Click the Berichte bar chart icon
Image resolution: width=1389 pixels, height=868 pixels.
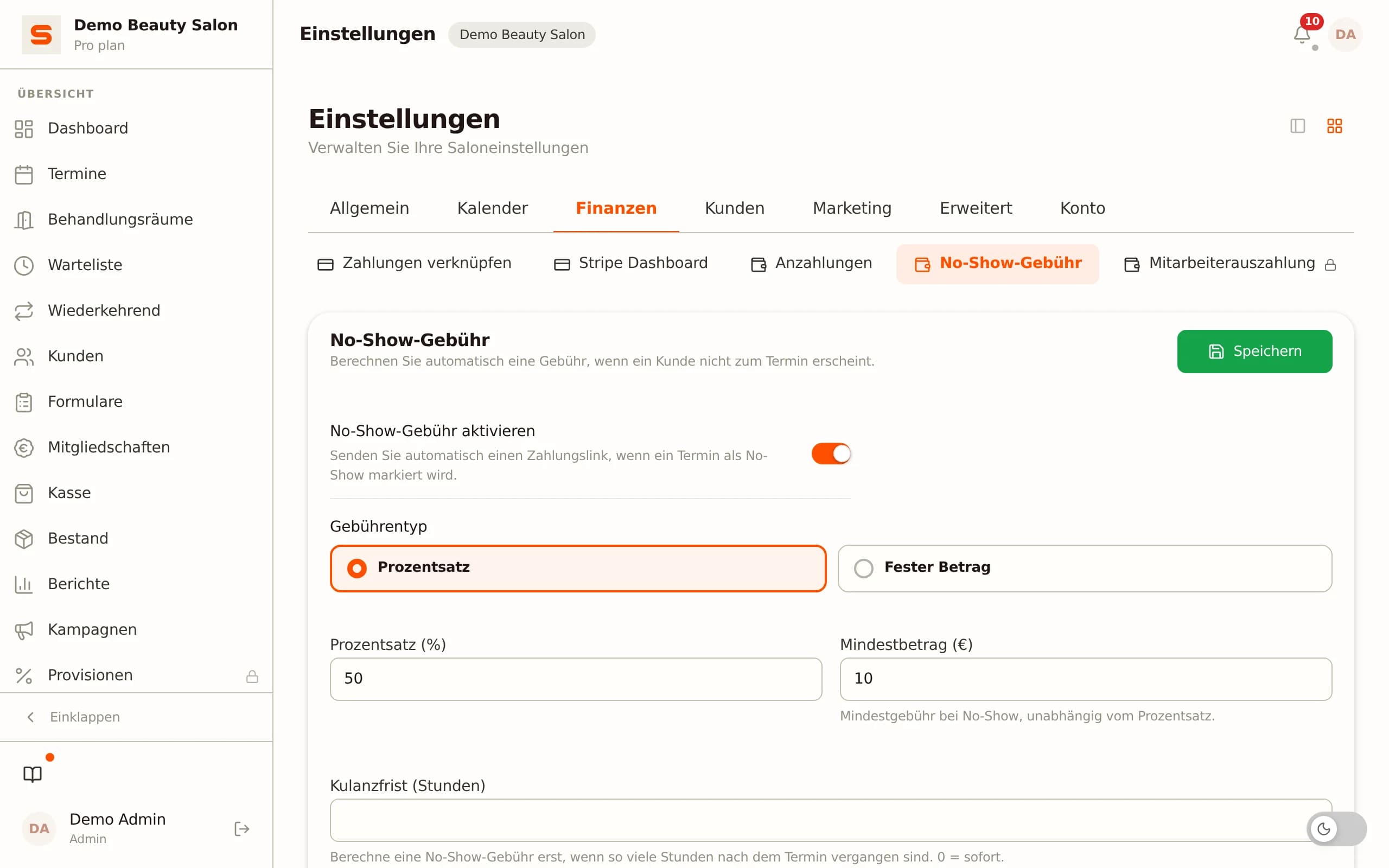point(23,584)
